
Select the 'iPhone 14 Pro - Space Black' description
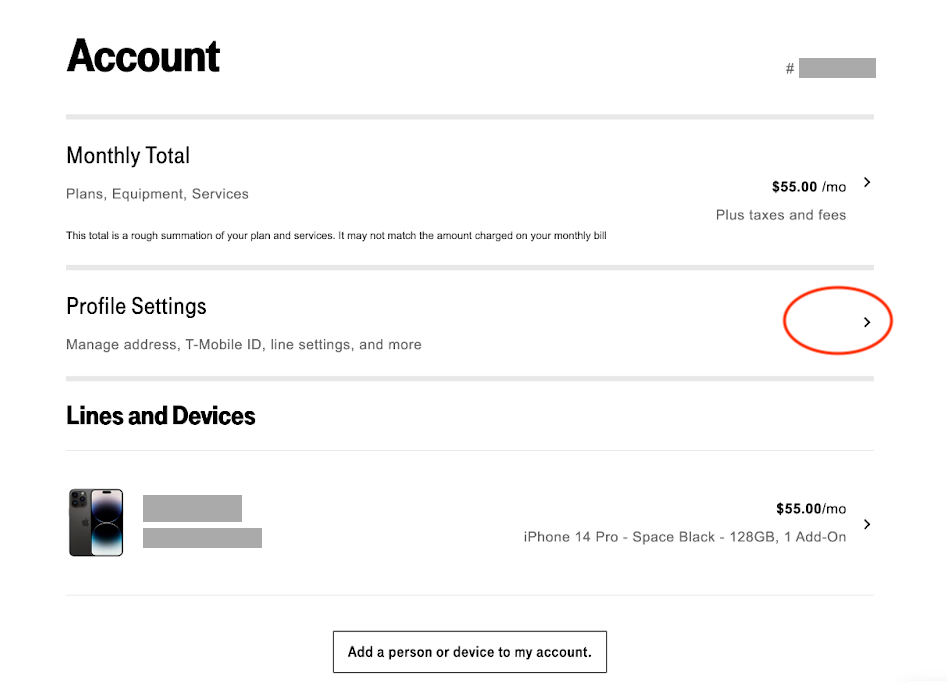pos(684,537)
